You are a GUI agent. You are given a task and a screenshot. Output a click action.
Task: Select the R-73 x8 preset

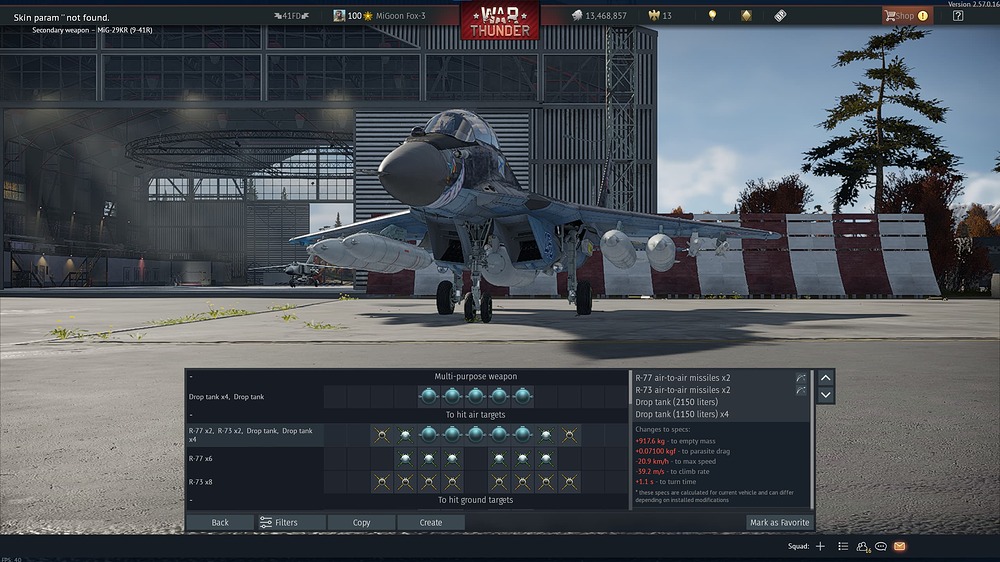(x=254, y=482)
